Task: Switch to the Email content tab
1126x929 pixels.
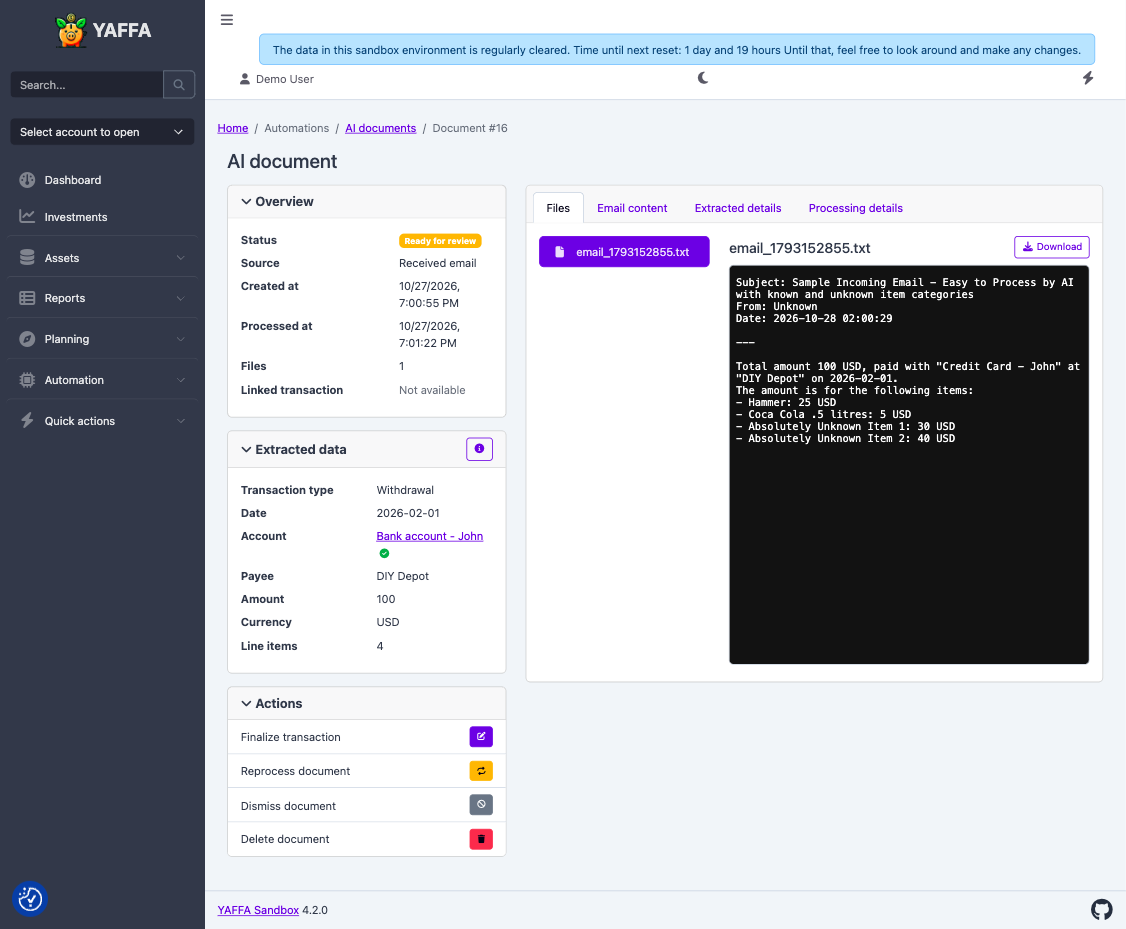Action: tap(632, 208)
